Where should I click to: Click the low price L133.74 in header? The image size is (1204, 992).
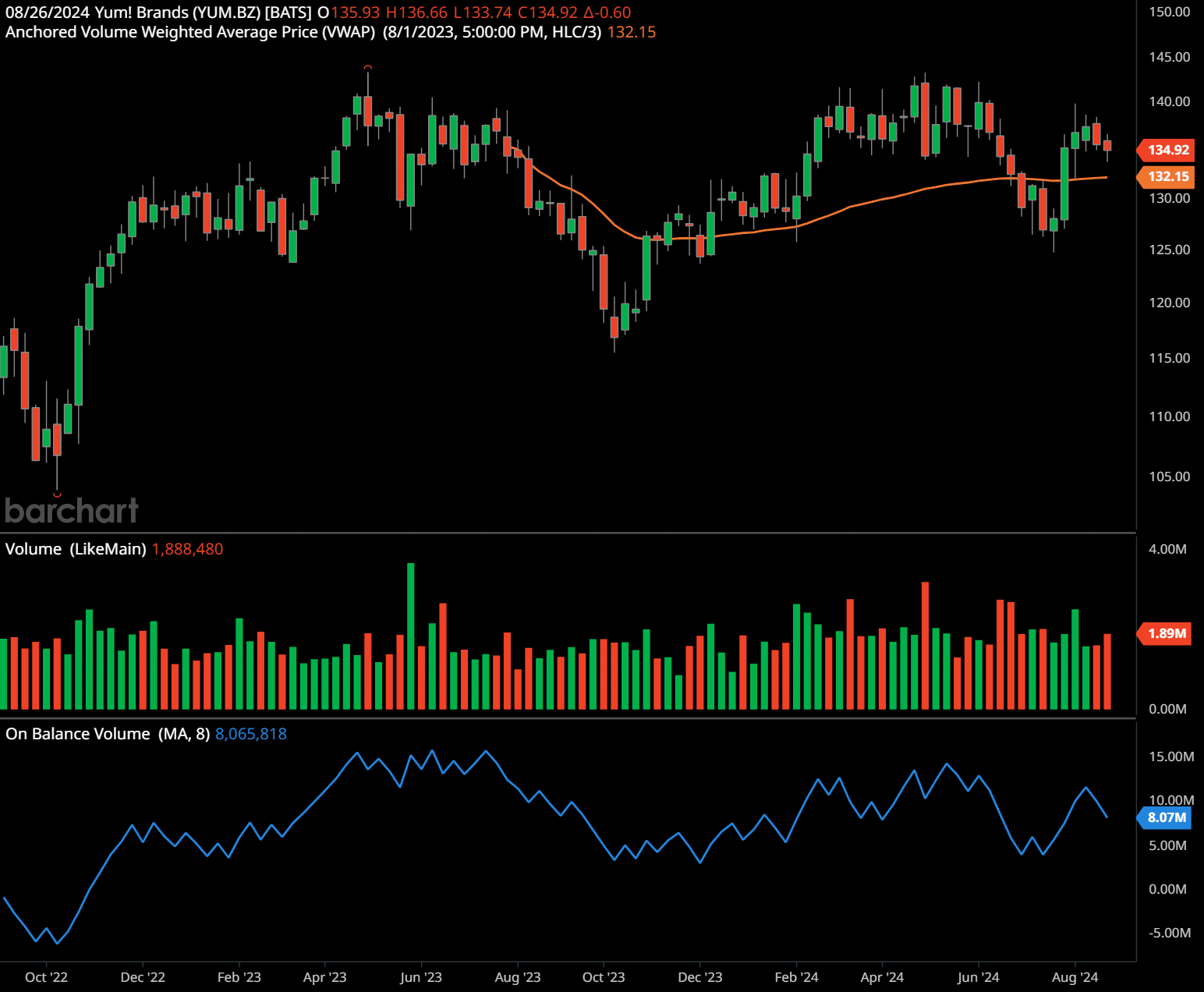click(482, 12)
